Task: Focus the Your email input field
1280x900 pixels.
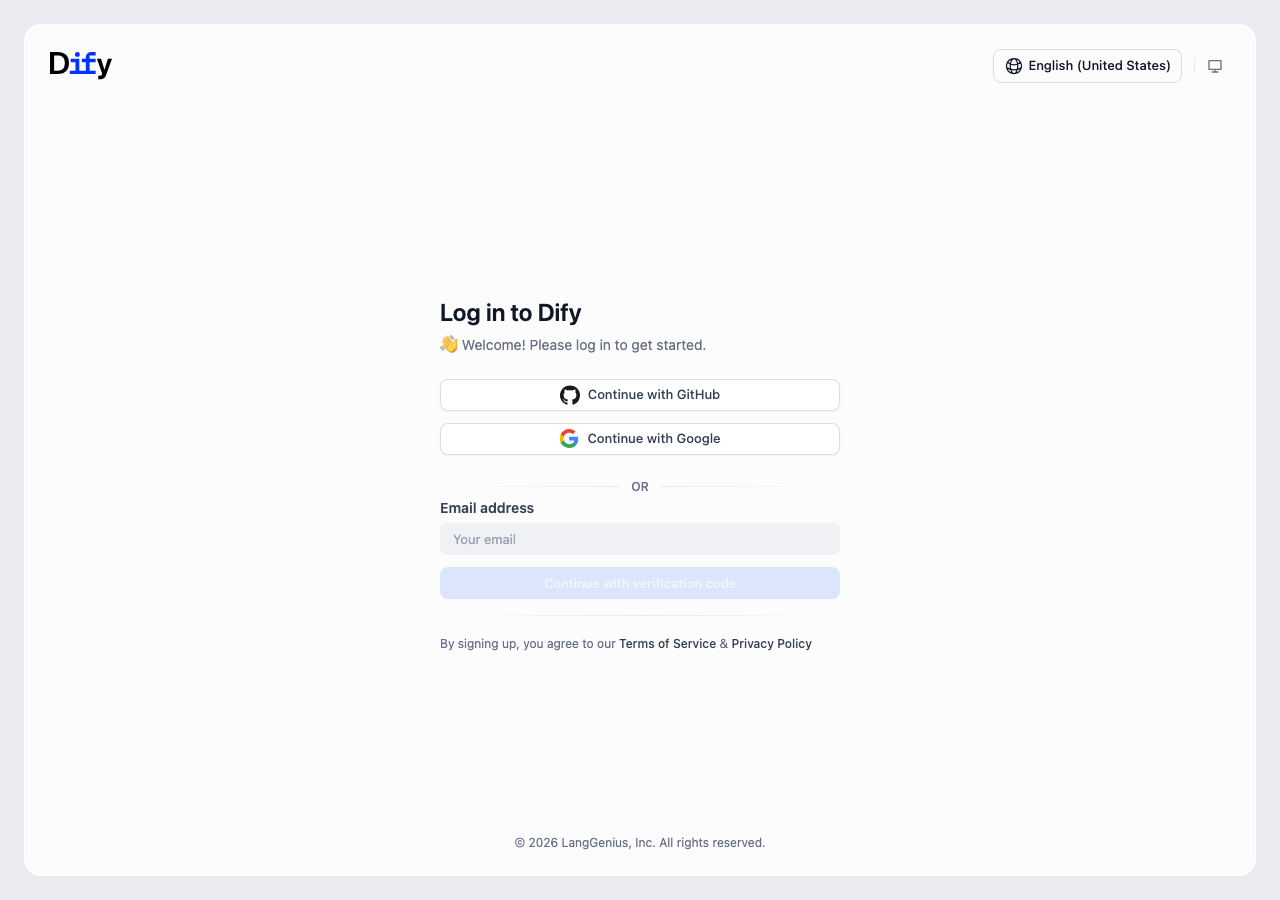Action: 640,539
